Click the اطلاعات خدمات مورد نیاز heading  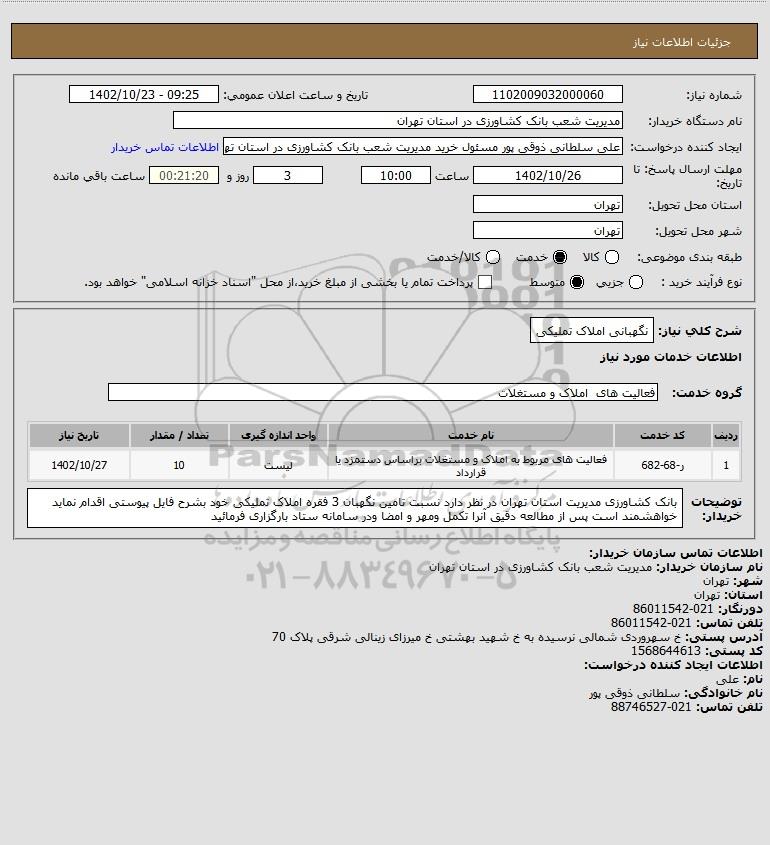click(671, 357)
